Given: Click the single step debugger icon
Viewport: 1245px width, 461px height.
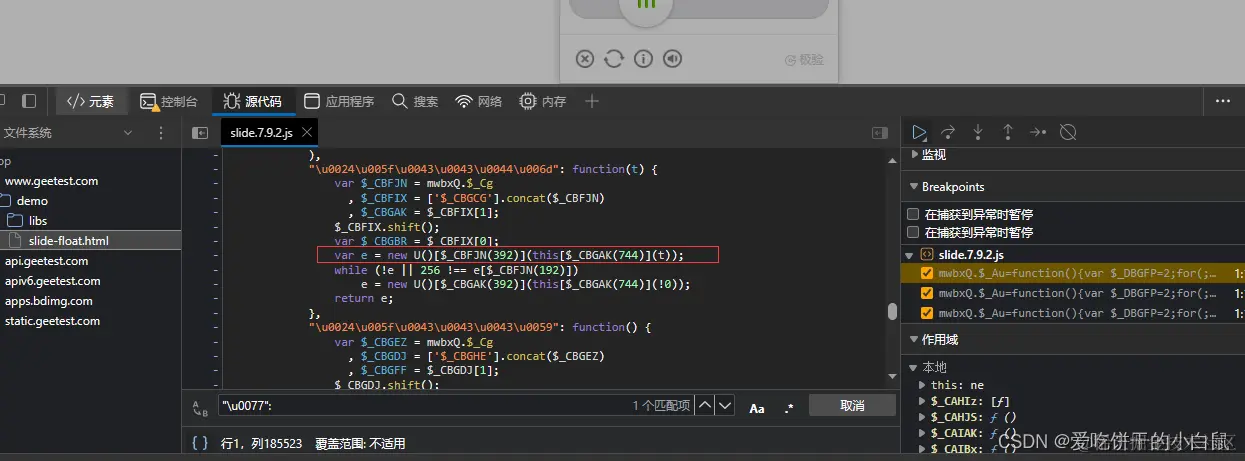Looking at the screenshot, I should (x=1038, y=132).
